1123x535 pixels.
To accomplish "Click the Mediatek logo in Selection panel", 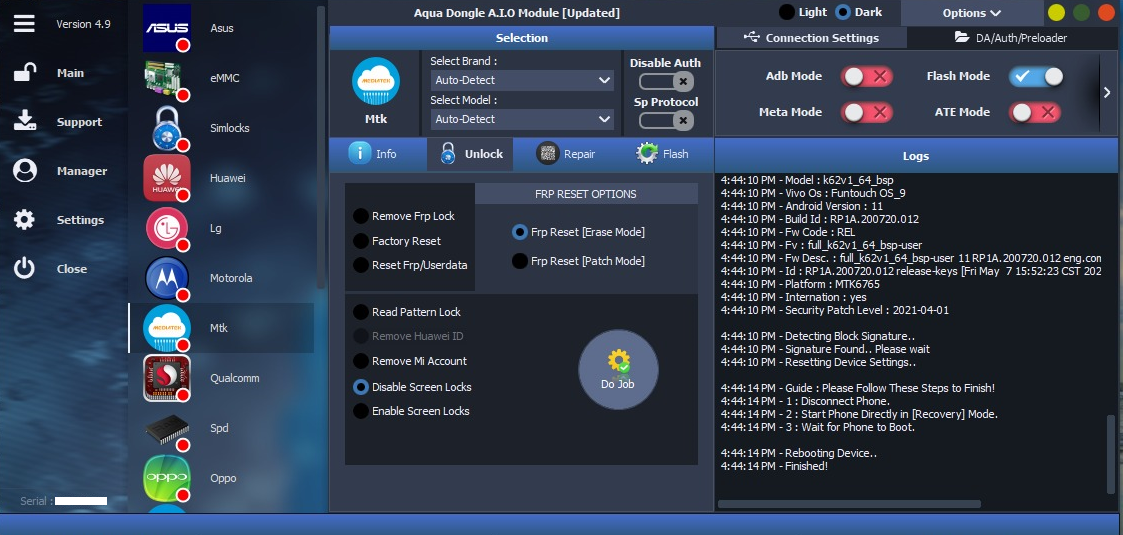I will click(376, 82).
